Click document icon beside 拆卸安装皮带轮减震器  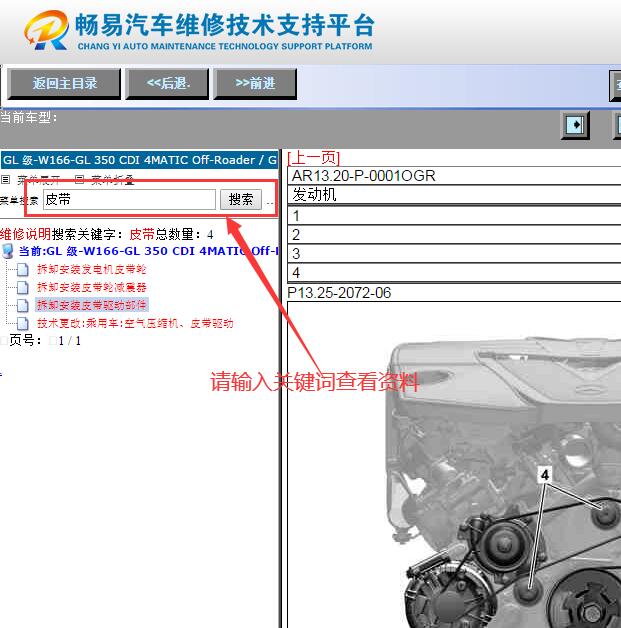(x=23, y=288)
